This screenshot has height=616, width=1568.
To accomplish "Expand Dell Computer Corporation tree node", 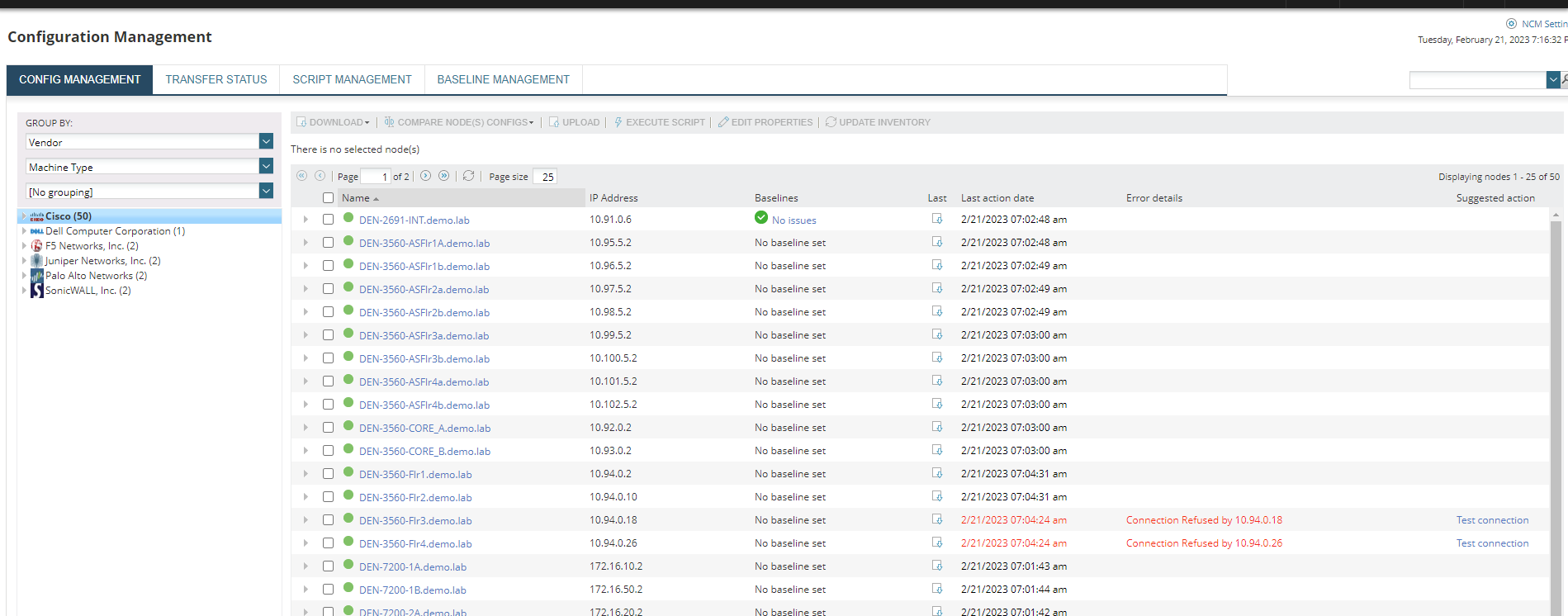I will (x=24, y=231).
